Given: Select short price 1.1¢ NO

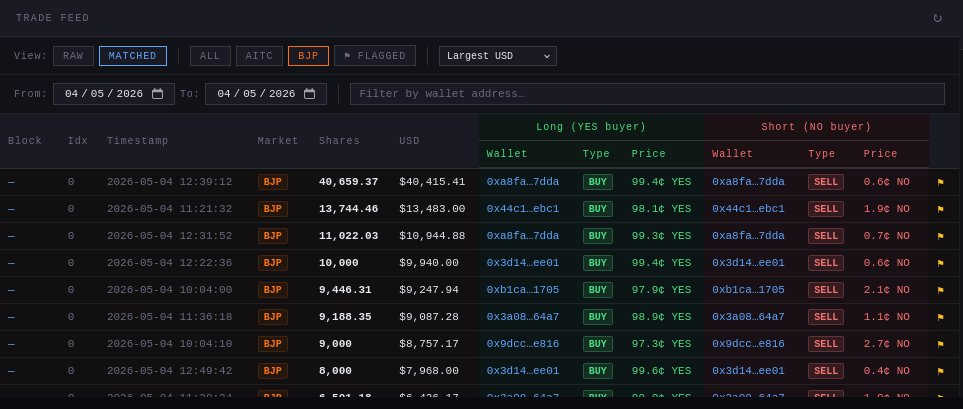Looking at the screenshot, I should tap(886, 317).
